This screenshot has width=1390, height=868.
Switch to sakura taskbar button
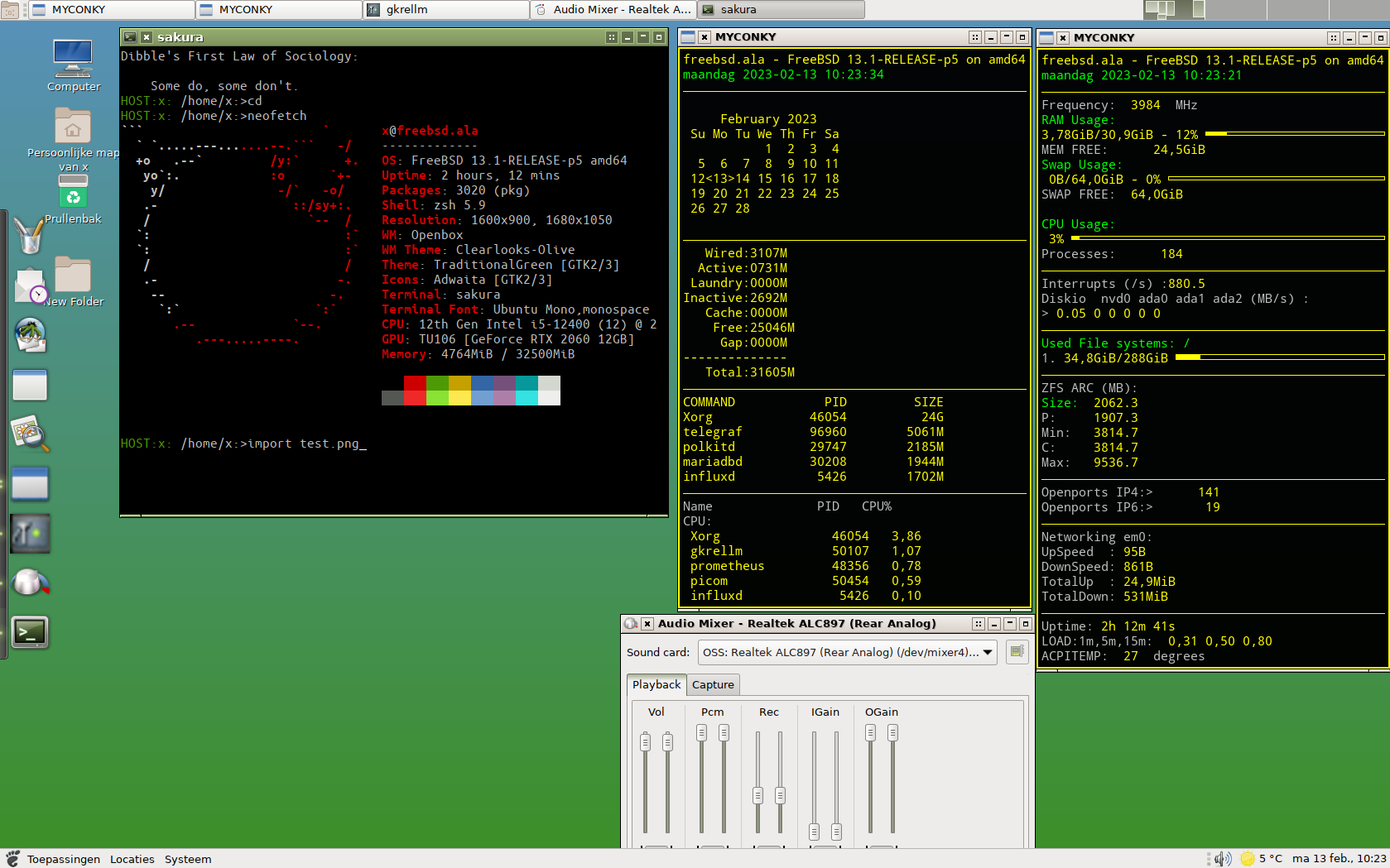click(x=781, y=9)
